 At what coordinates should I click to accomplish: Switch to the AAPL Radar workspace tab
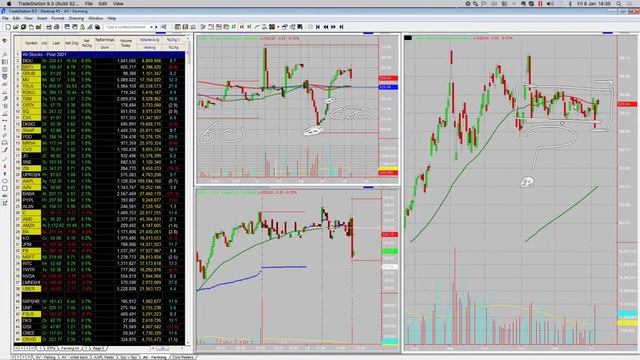click(104, 357)
